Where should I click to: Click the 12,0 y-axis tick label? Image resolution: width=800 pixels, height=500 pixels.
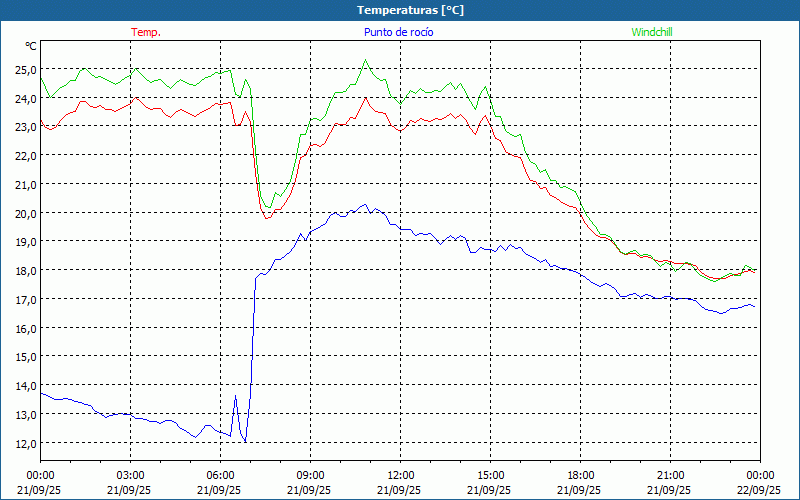click(25, 443)
